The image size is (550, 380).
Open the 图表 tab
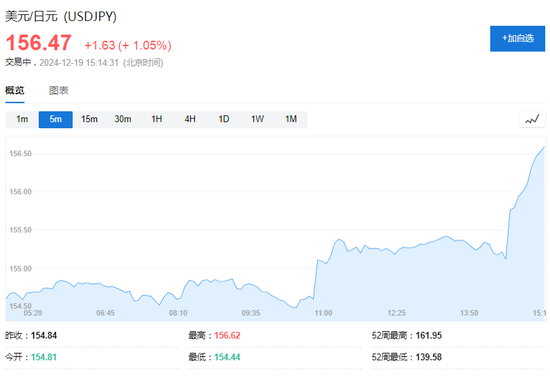coord(59,91)
